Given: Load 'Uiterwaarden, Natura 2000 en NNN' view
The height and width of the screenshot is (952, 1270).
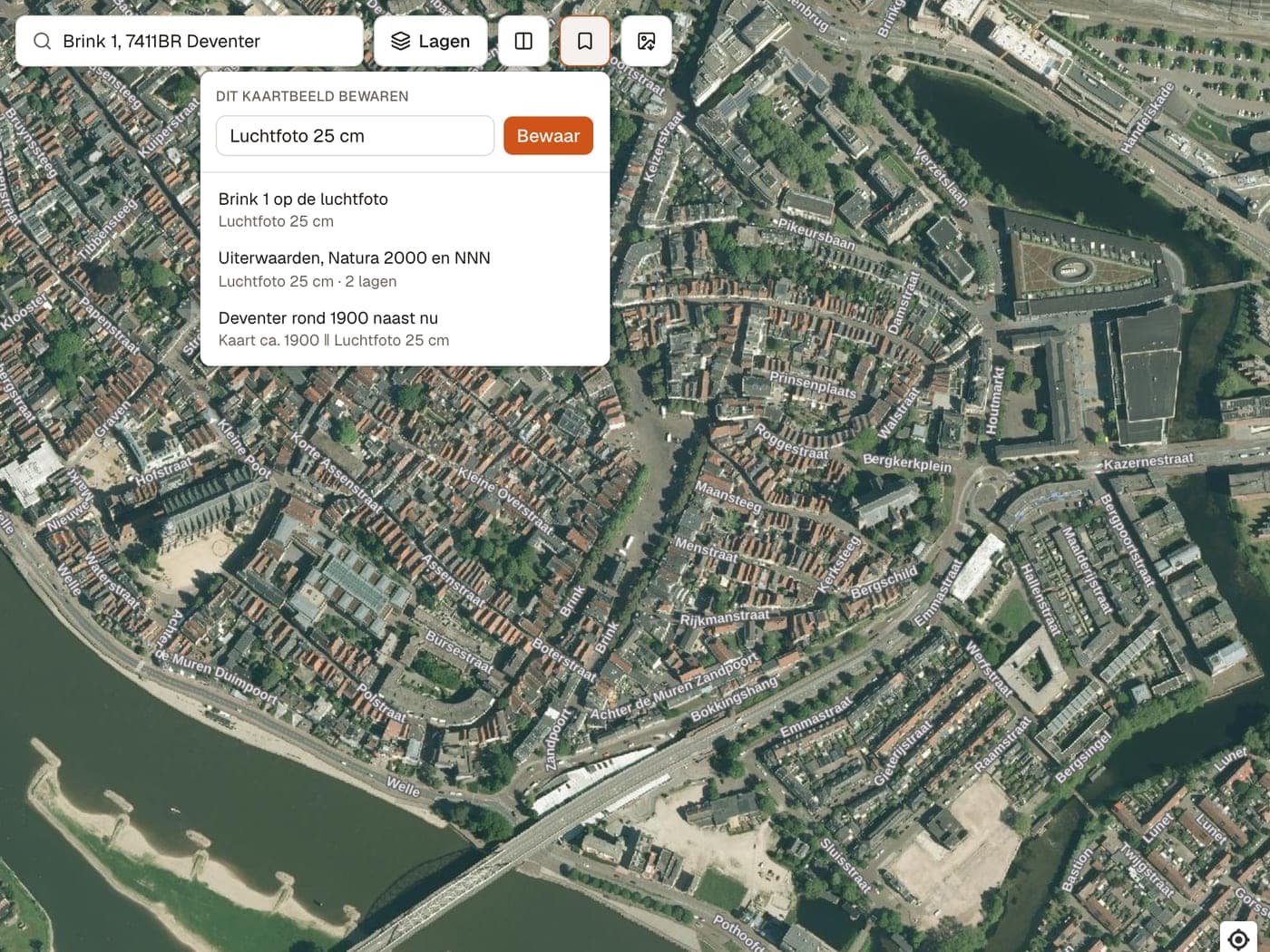Looking at the screenshot, I should tap(405, 269).
